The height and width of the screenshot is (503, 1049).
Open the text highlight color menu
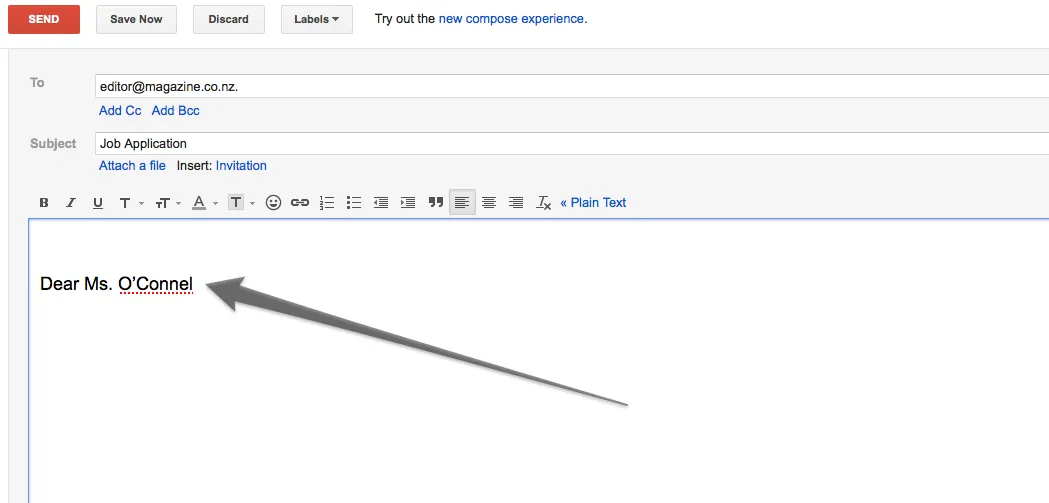click(241, 203)
